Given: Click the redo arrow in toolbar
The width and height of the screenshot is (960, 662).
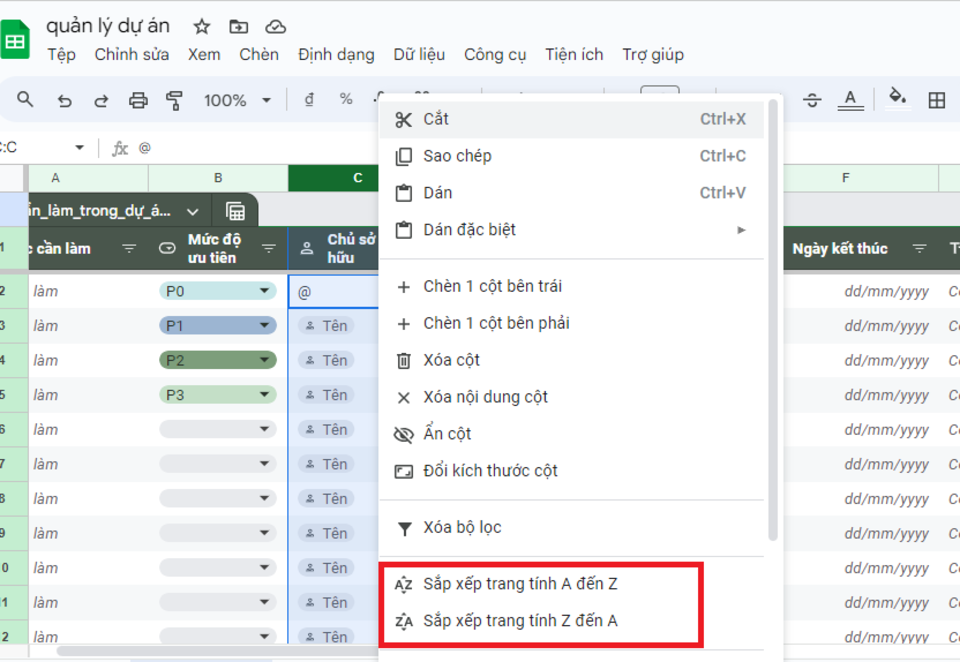Looking at the screenshot, I should coord(101,100).
